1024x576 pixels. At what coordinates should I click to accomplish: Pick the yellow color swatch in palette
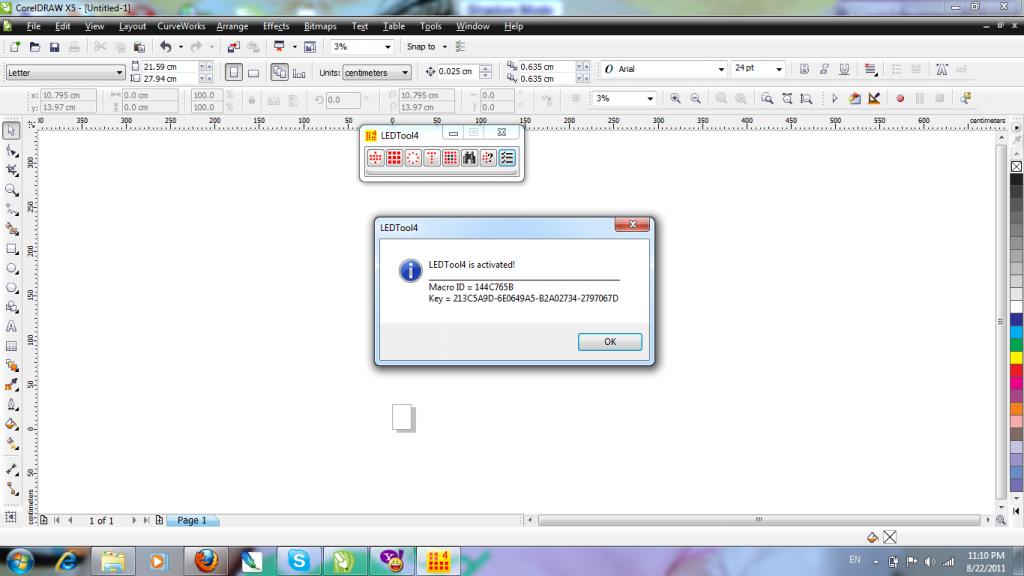click(x=1017, y=357)
